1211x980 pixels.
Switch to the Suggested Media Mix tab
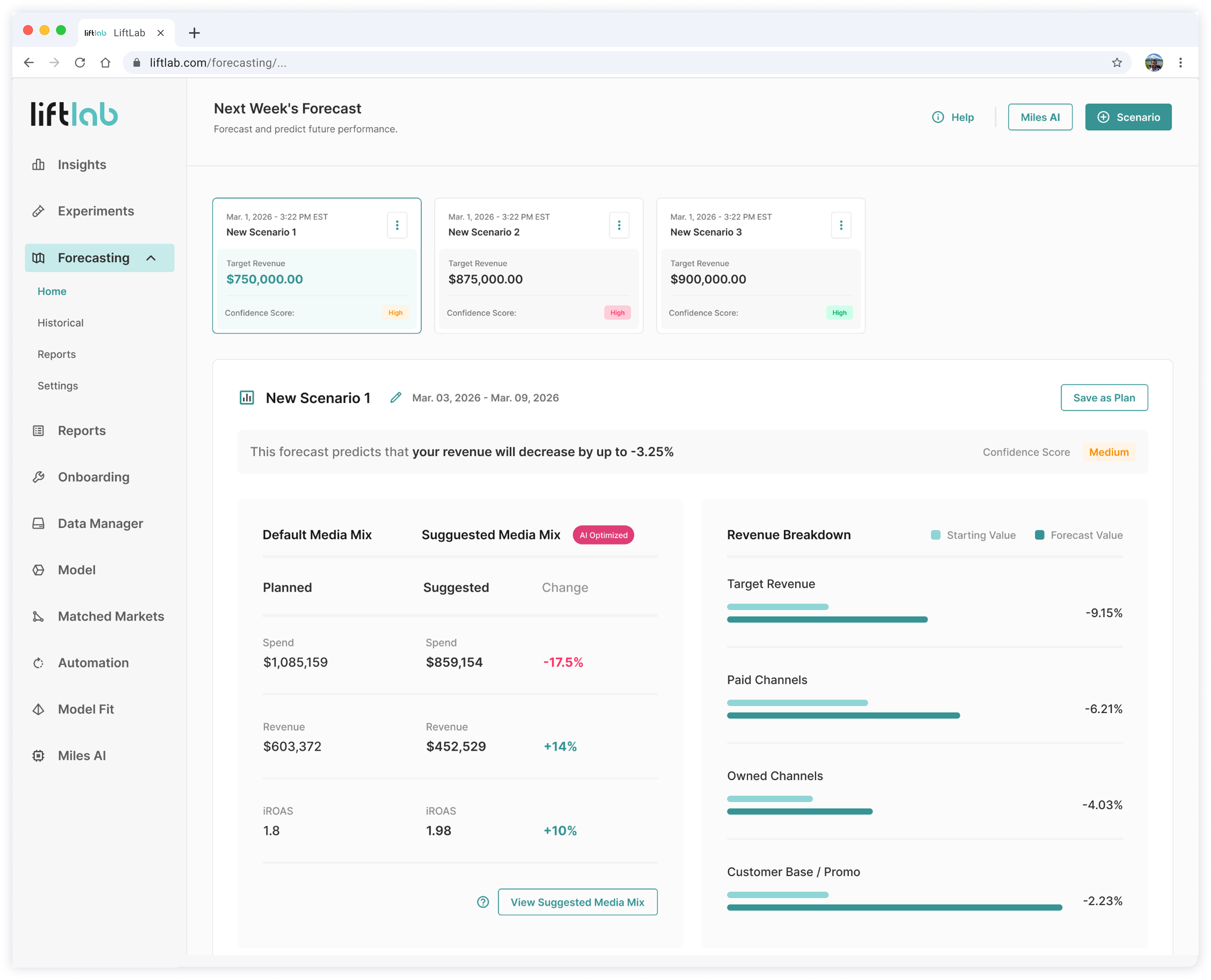tap(490, 534)
